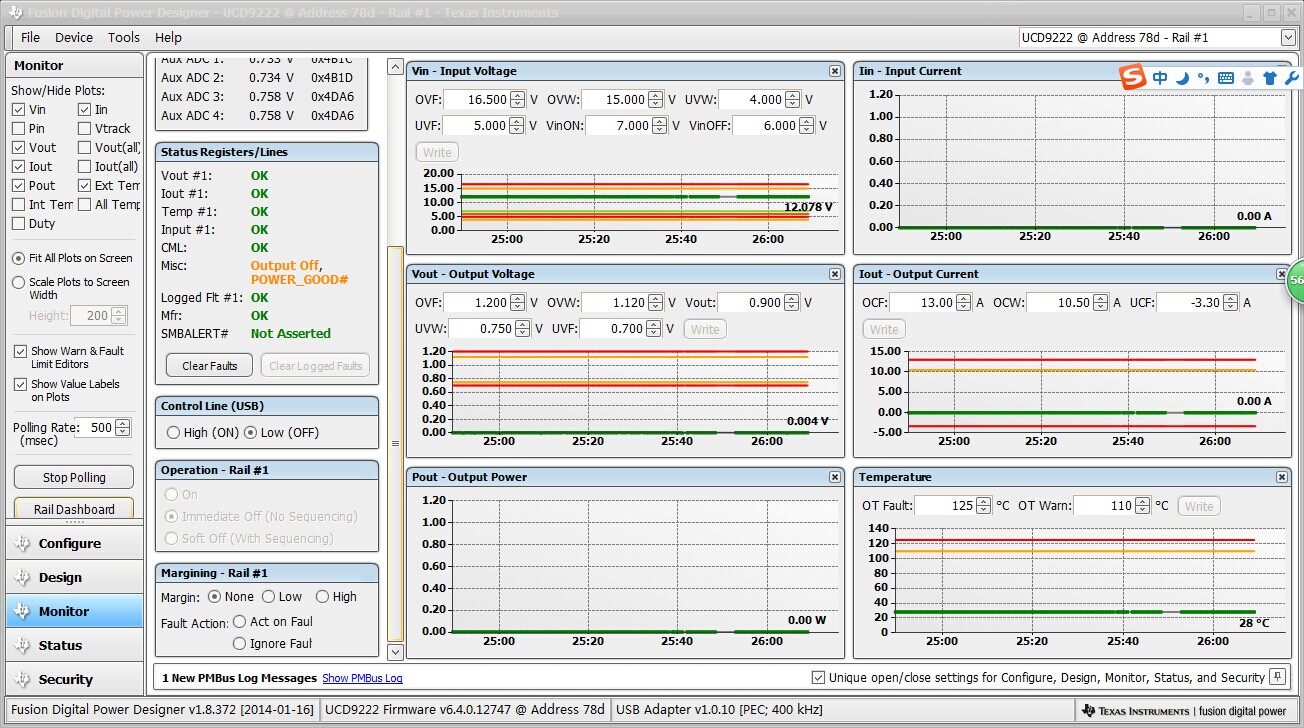1304x728 pixels.
Task: Click the Vout UVW 0.750 spinner
Action: pyautogui.click(x=522, y=329)
